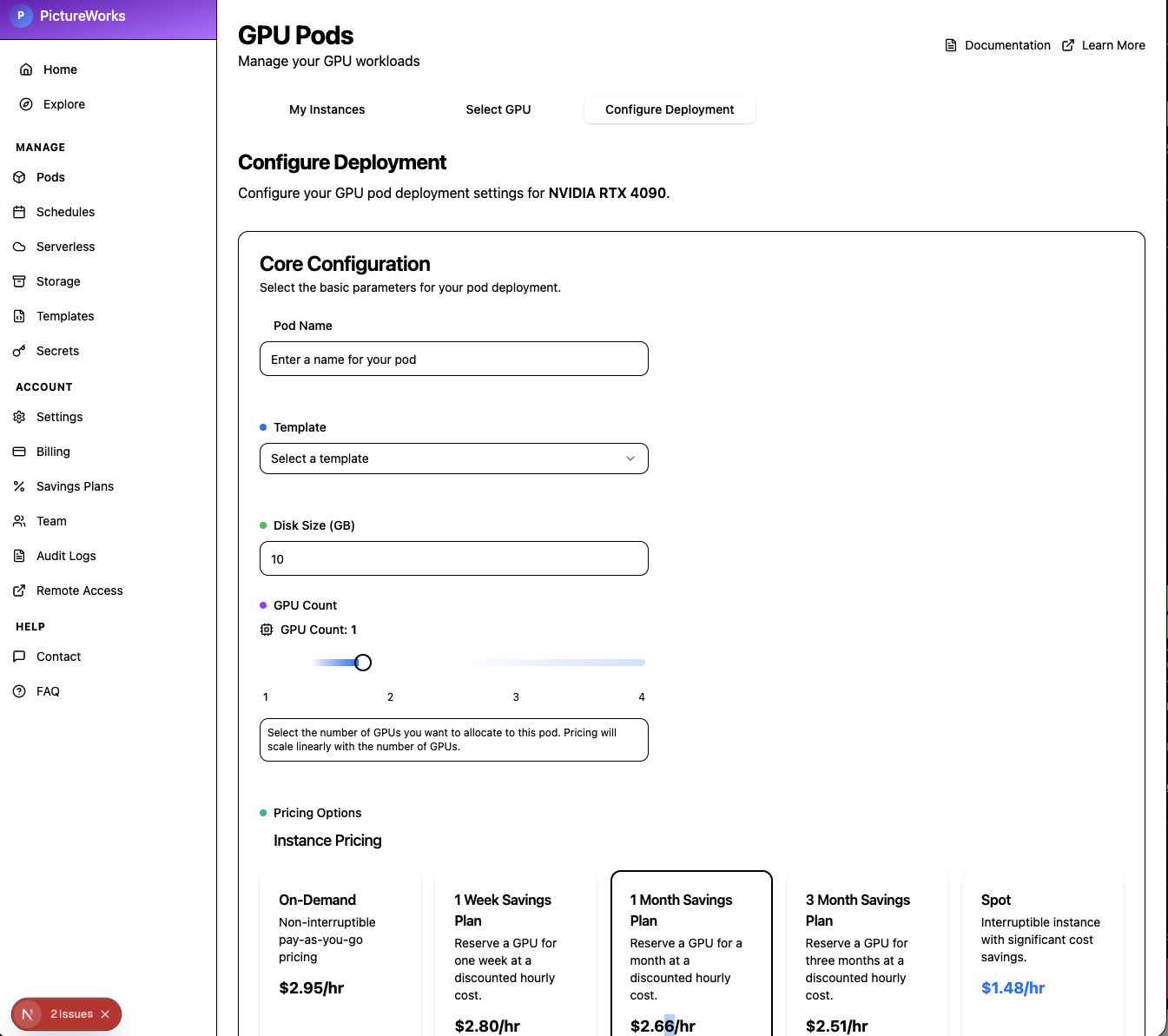This screenshot has width=1168, height=1036.
Task: Open the Schedules page
Action: (64, 212)
